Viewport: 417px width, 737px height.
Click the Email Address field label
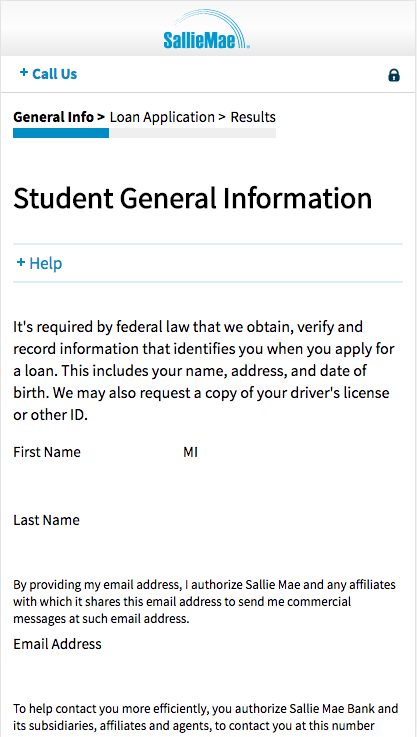click(x=57, y=643)
